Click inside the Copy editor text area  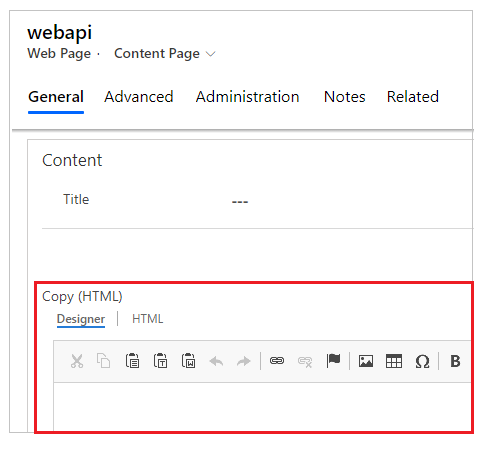[262, 407]
